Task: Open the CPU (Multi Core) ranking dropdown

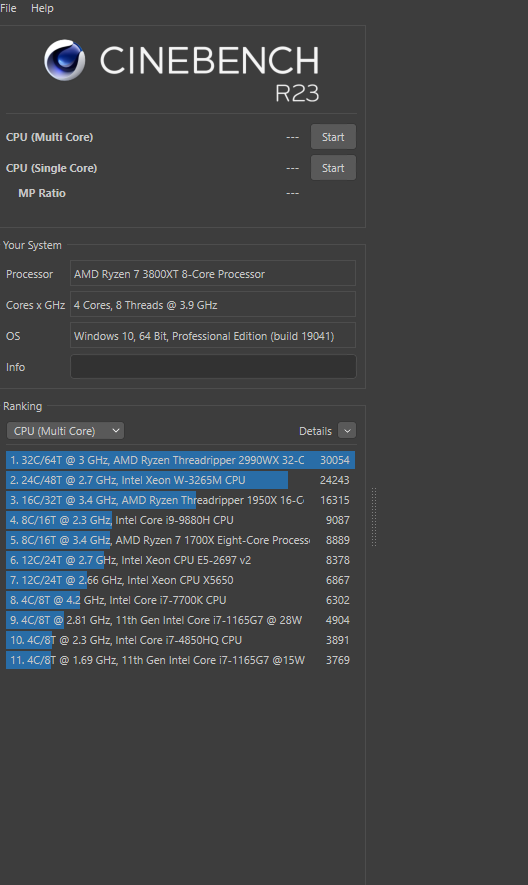Action: [x=66, y=431]
